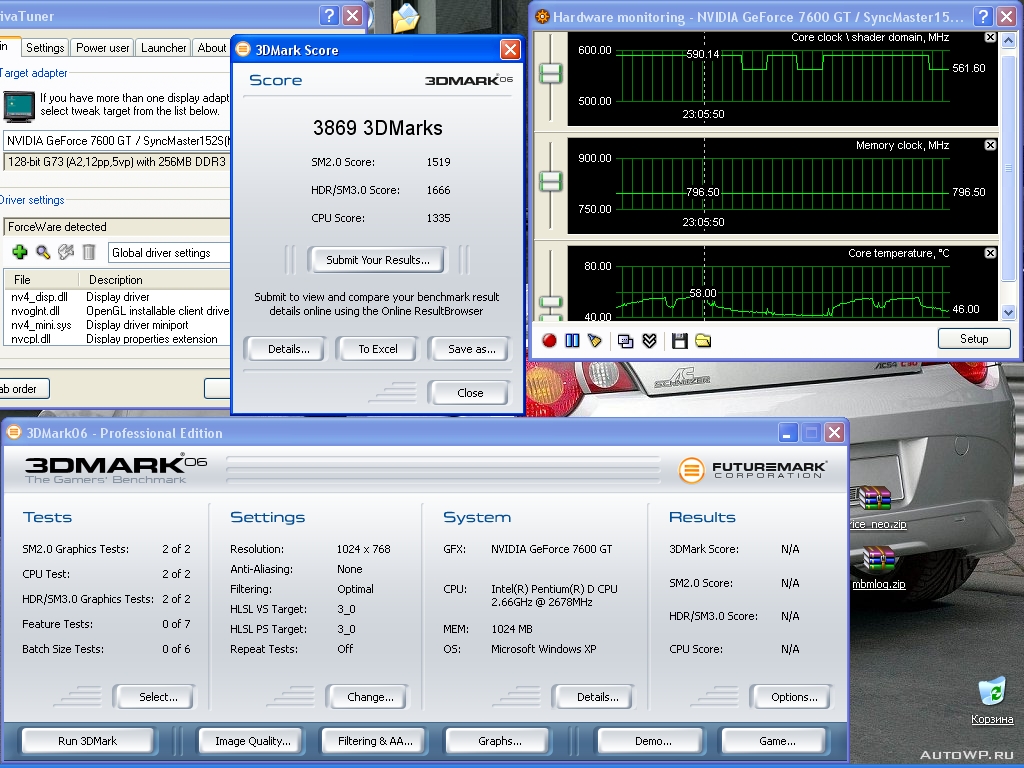Screen dimensions: 1024x768
Task: Click Submit Your Results button
Action: pos(377,260)
